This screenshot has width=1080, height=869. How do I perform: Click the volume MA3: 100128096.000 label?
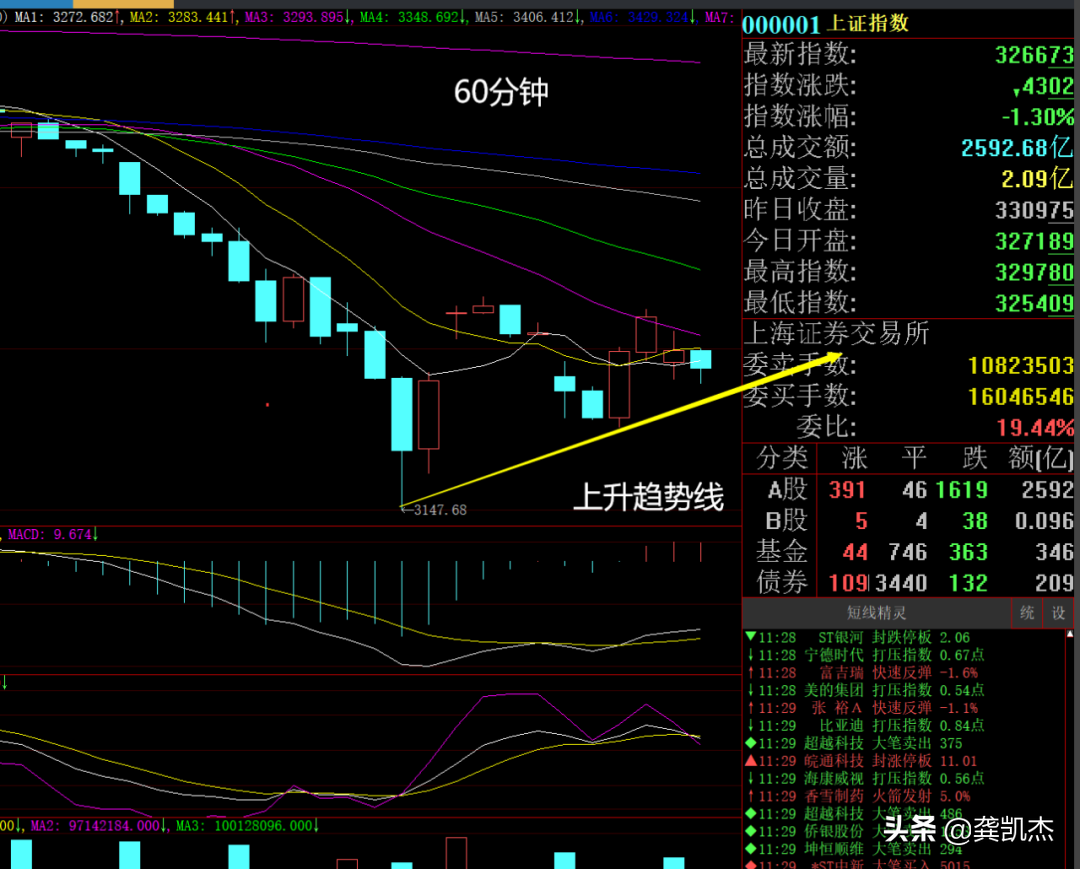pyautogui.click(x=247, y=825)
